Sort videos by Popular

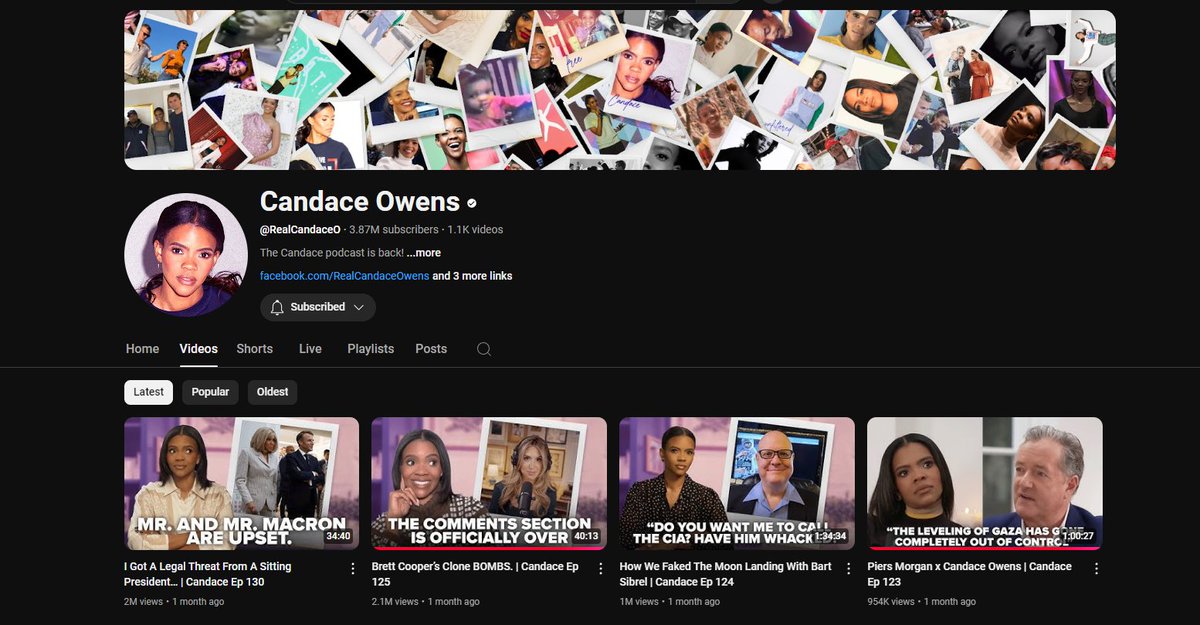pos(210,392)
